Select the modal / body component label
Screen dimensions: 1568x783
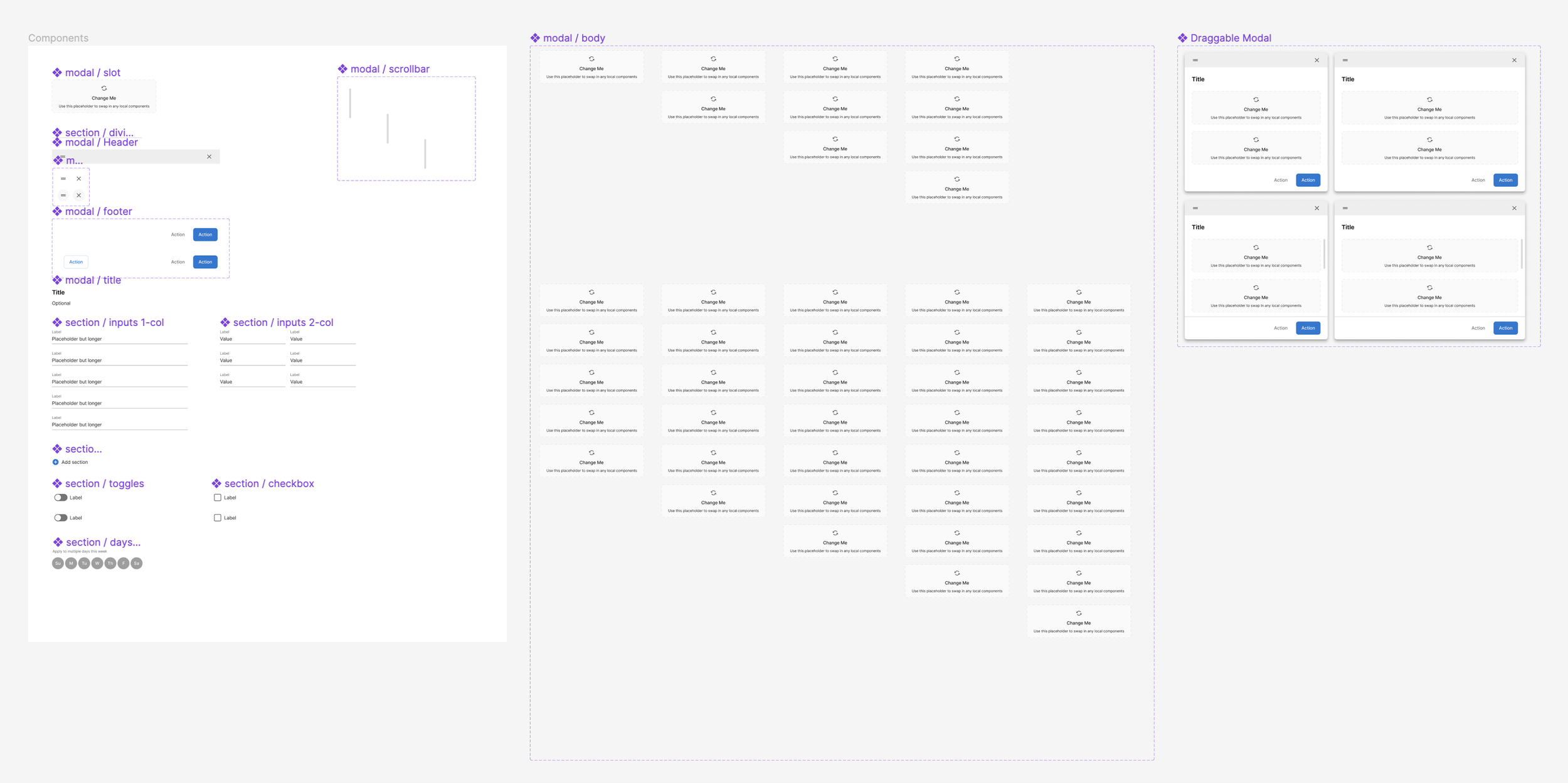click(x=573, y=38)
